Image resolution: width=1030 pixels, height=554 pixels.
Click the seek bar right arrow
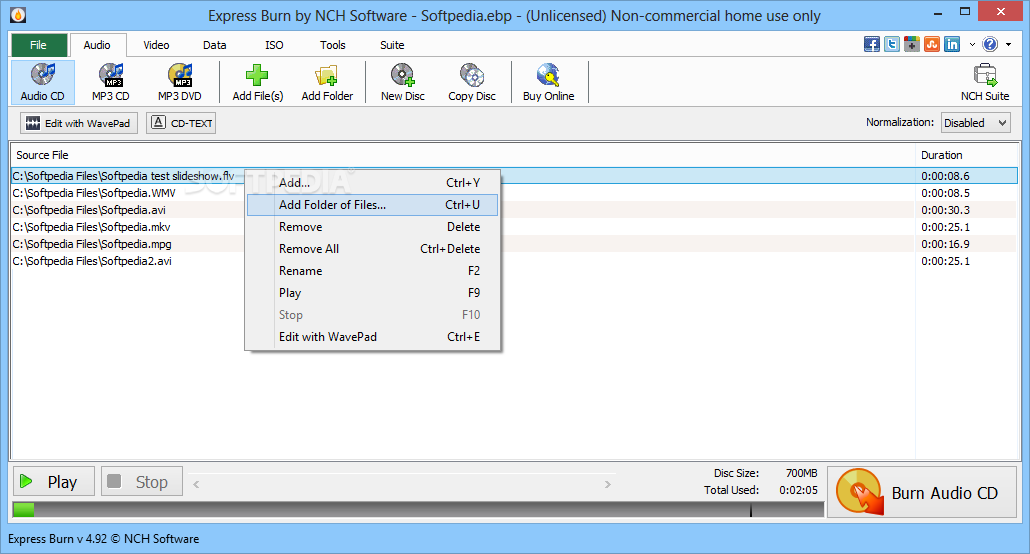coord(608,484)
